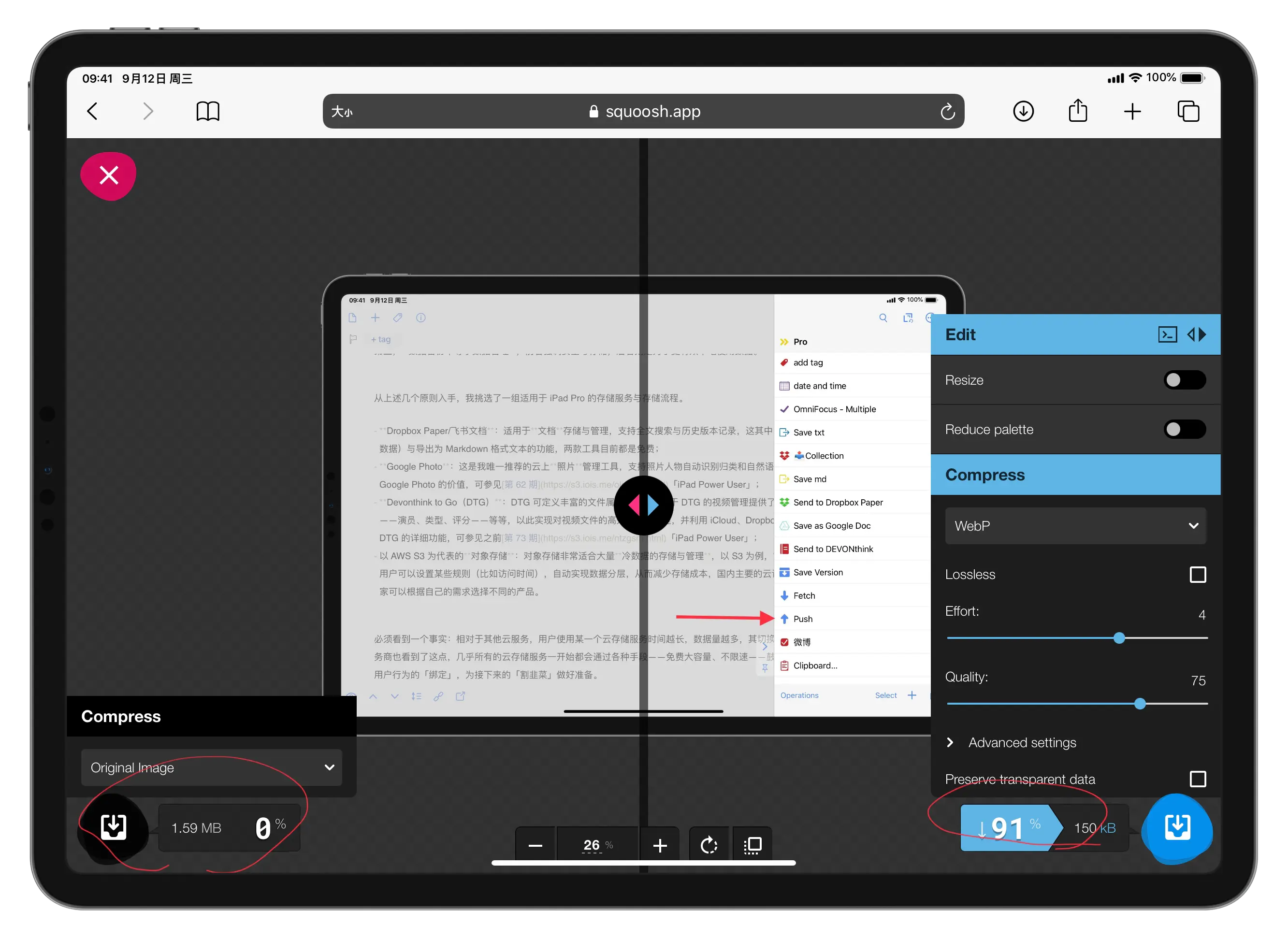The image size is (1288, 940).
Task: Select 'Save txt' in the preview list
Action: 809,433
